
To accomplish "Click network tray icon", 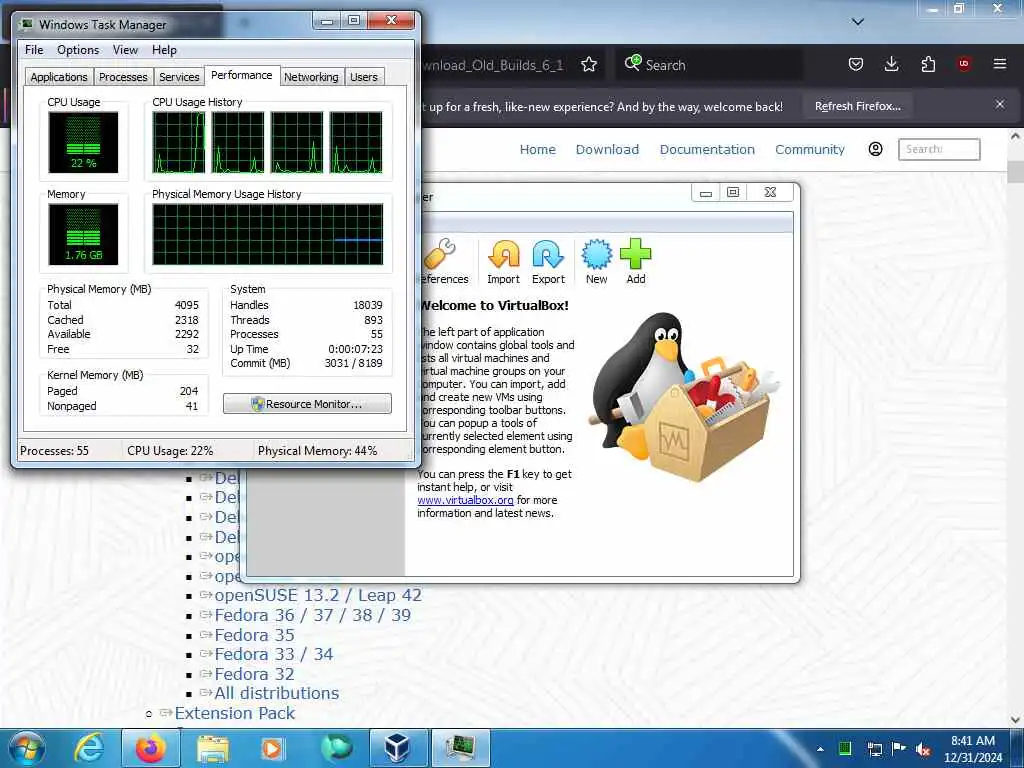I will pos(874,749).
